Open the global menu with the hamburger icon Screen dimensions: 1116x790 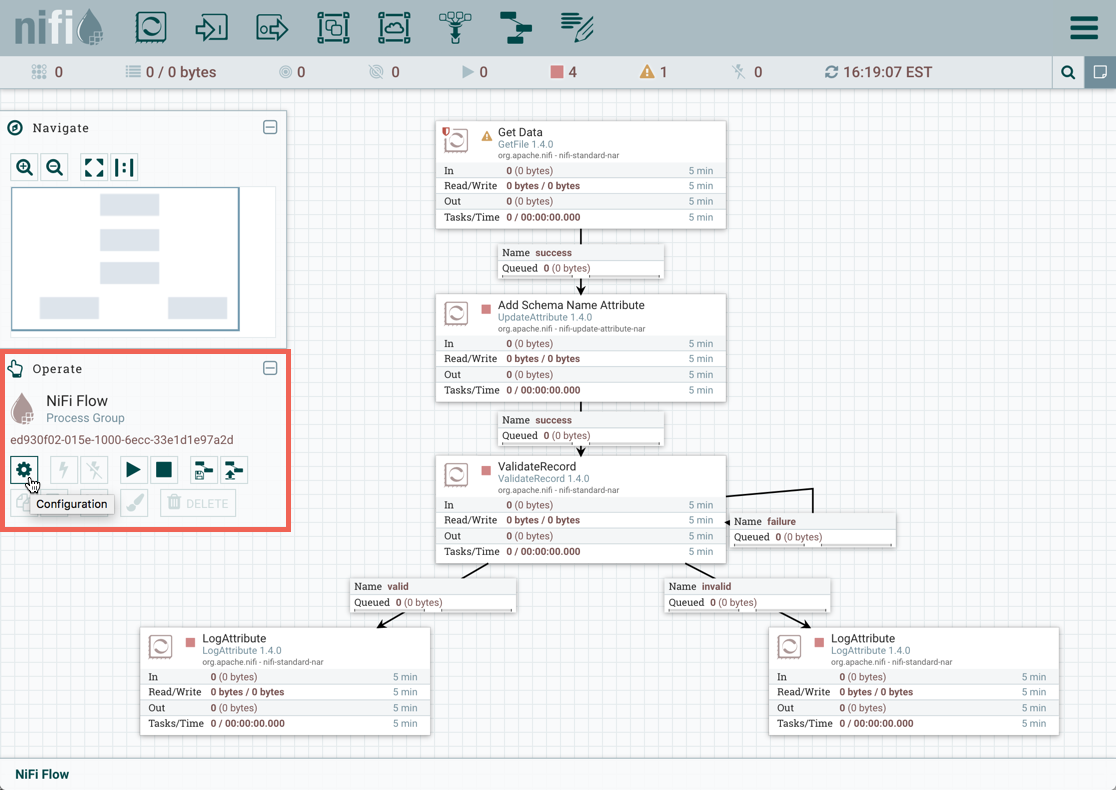(x=1084, y=27)
